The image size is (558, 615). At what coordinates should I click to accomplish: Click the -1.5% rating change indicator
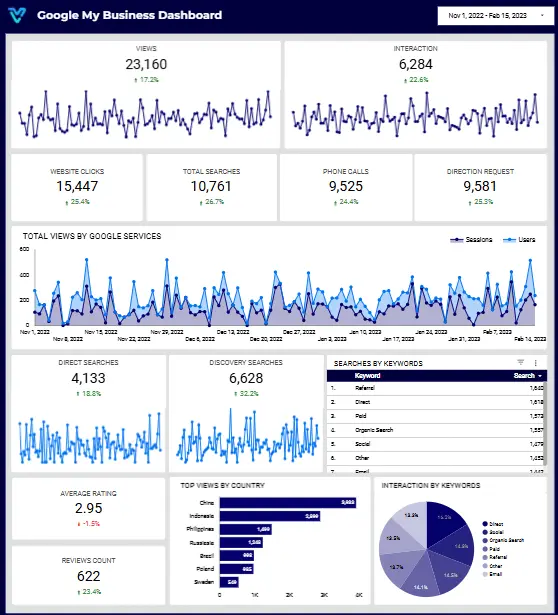88,524
